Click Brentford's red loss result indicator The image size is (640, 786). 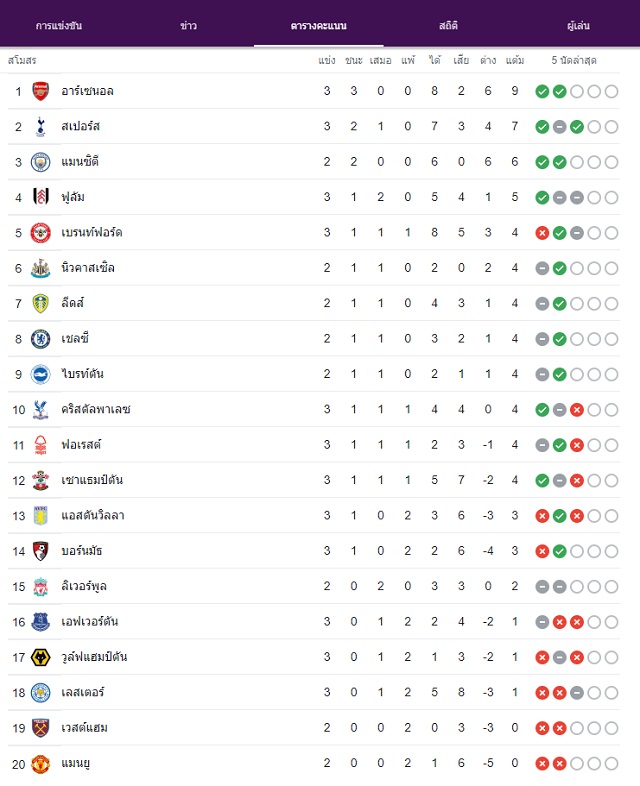click(x=542, y=233)
